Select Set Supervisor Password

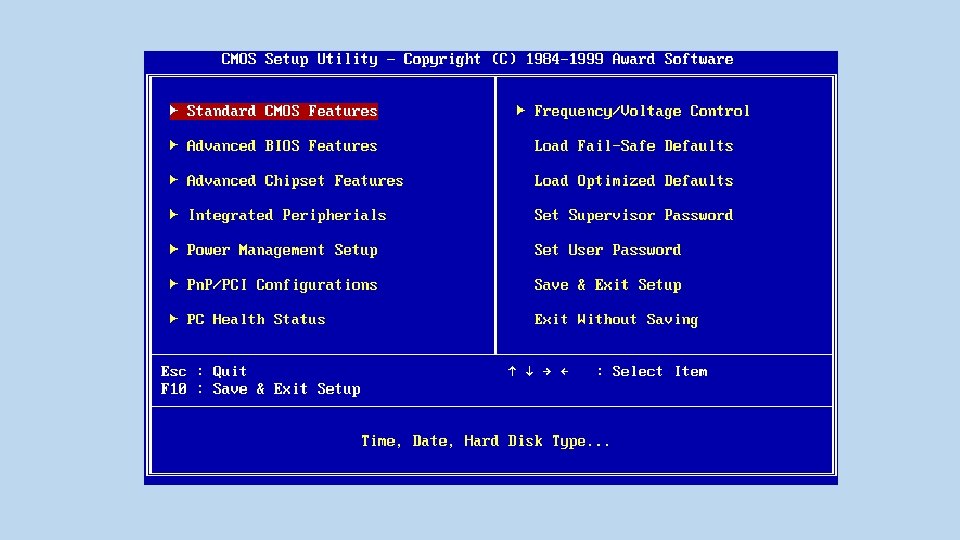(x=633, y=215)
